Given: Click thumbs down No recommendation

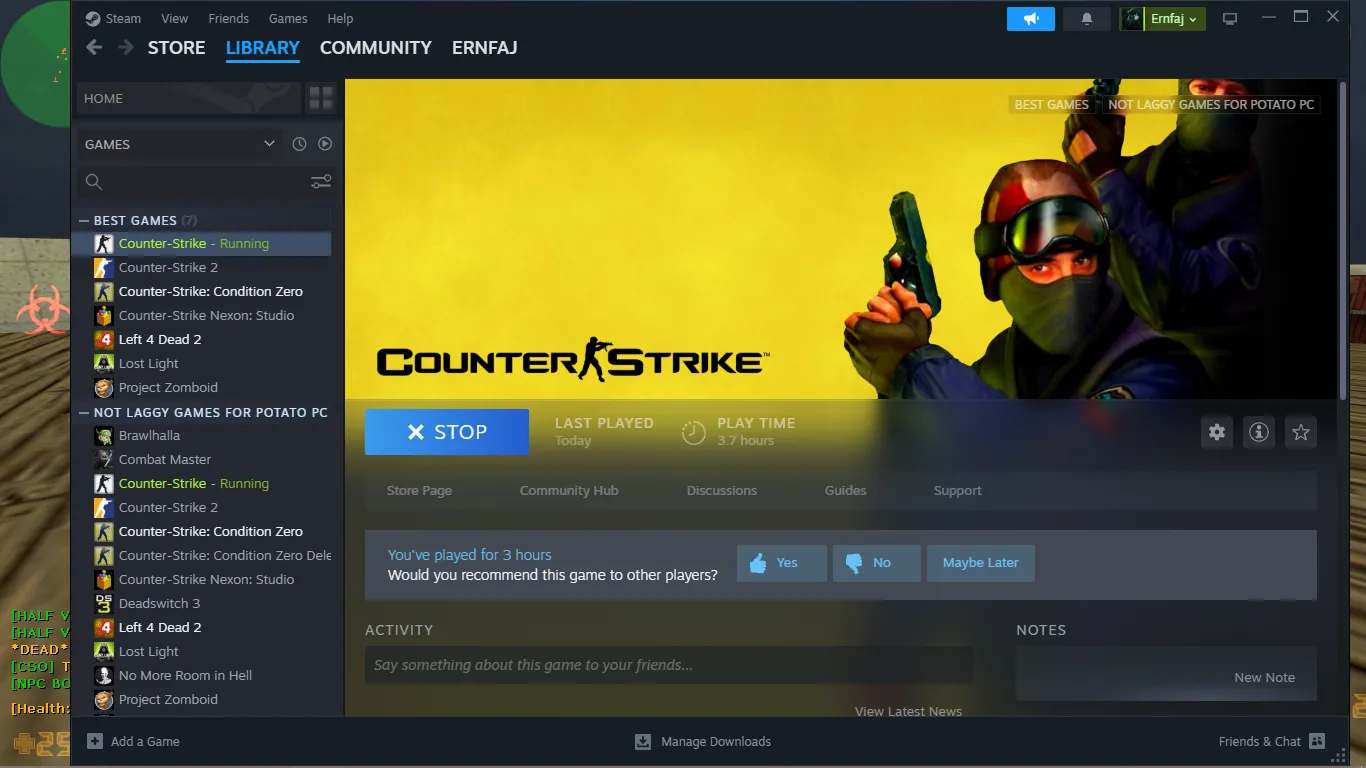Looking at the screenshot, I should [x=876, y=563].
